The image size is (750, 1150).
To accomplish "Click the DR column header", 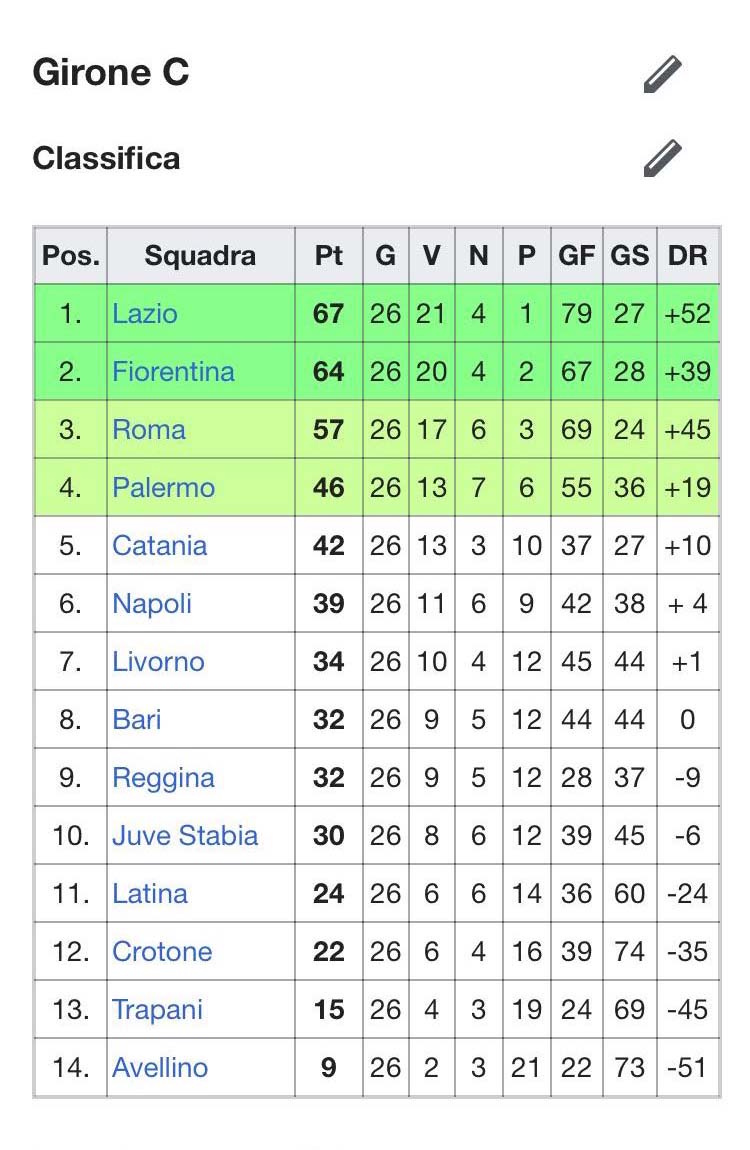I will click(x=687, y=256).
